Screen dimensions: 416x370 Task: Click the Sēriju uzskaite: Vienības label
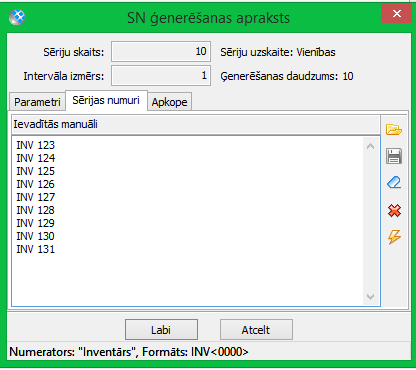click(x=278, y=52)
